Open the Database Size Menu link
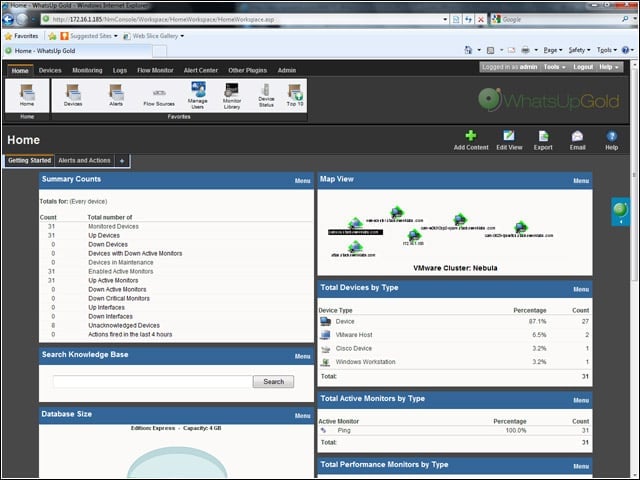 click(302, 416)
